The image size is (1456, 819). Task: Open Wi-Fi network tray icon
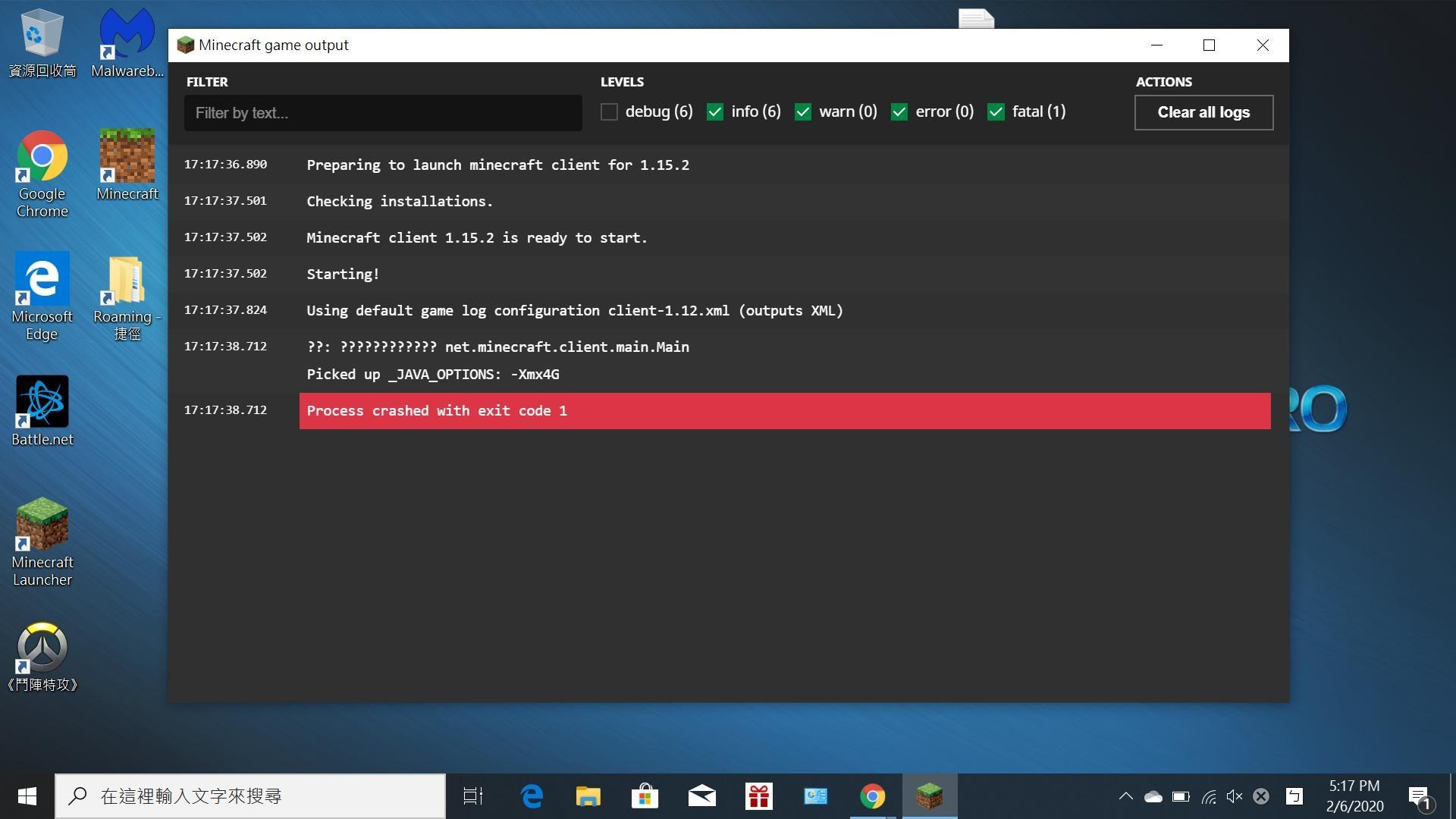[x=1209, y=796]
